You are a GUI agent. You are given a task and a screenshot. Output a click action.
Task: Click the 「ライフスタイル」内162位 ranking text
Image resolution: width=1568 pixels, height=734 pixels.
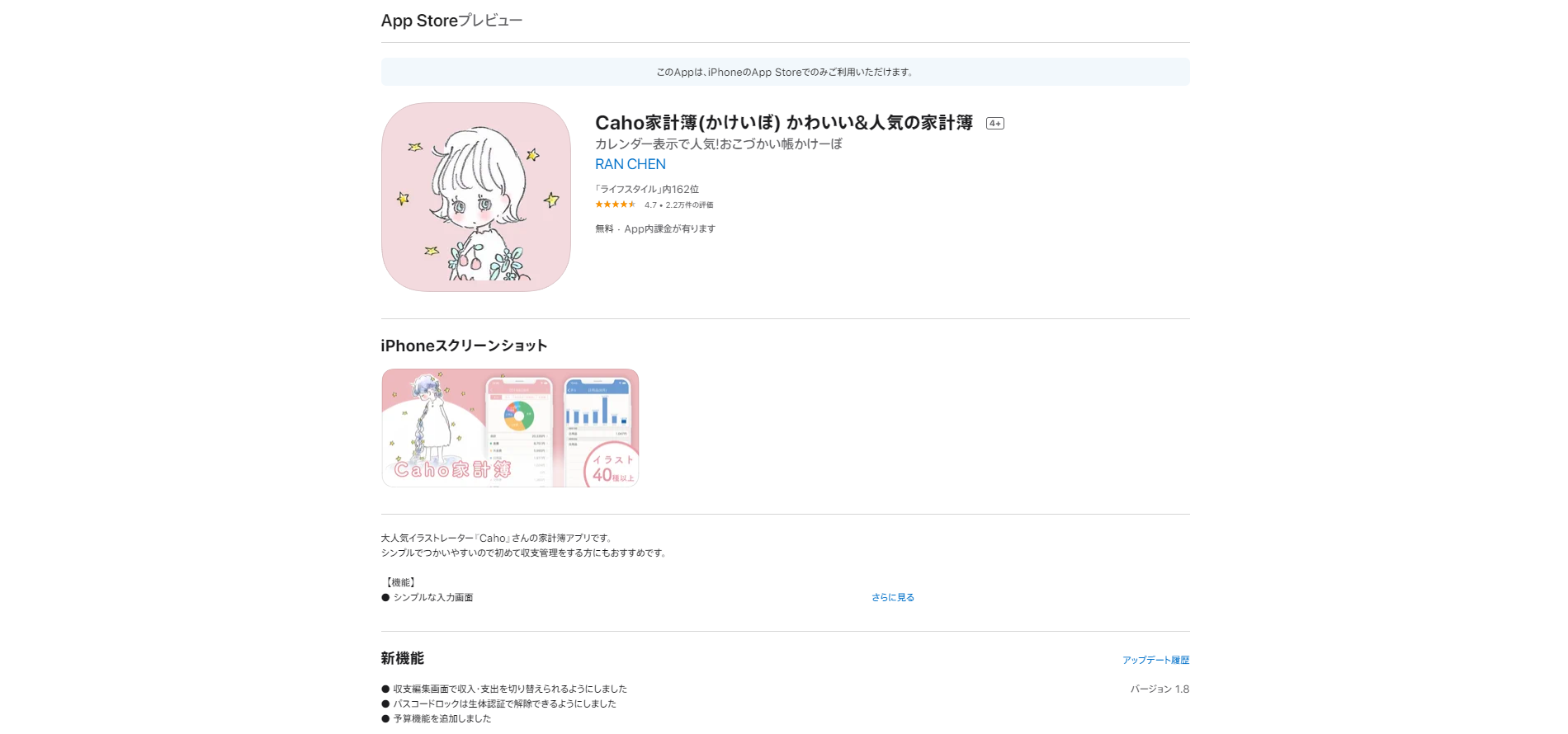(647, 189)
